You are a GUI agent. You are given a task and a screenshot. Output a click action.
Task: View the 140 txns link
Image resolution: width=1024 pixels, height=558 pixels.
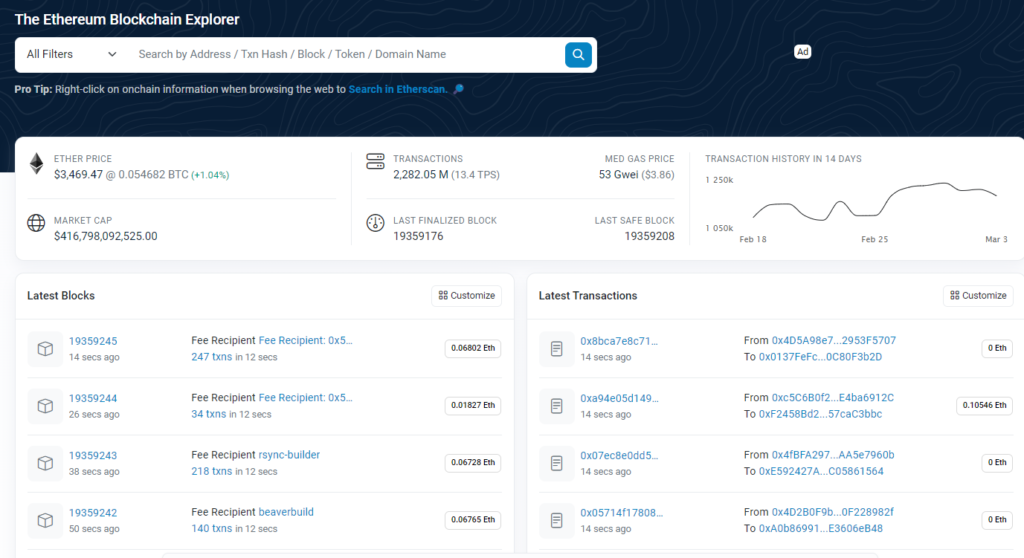(212, 528)
